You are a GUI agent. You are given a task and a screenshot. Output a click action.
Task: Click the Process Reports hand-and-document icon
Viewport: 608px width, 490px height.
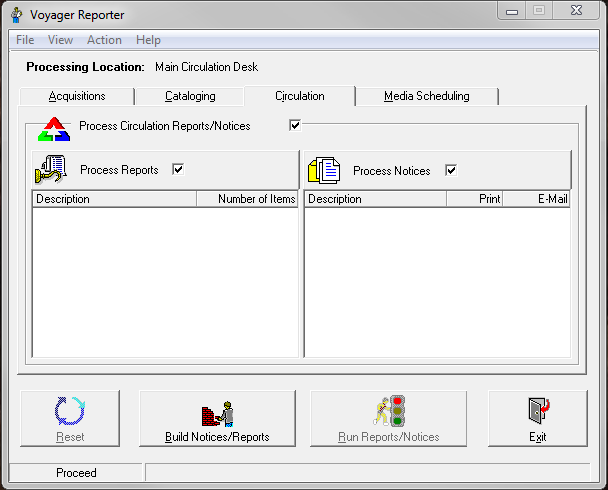(50, 170)
